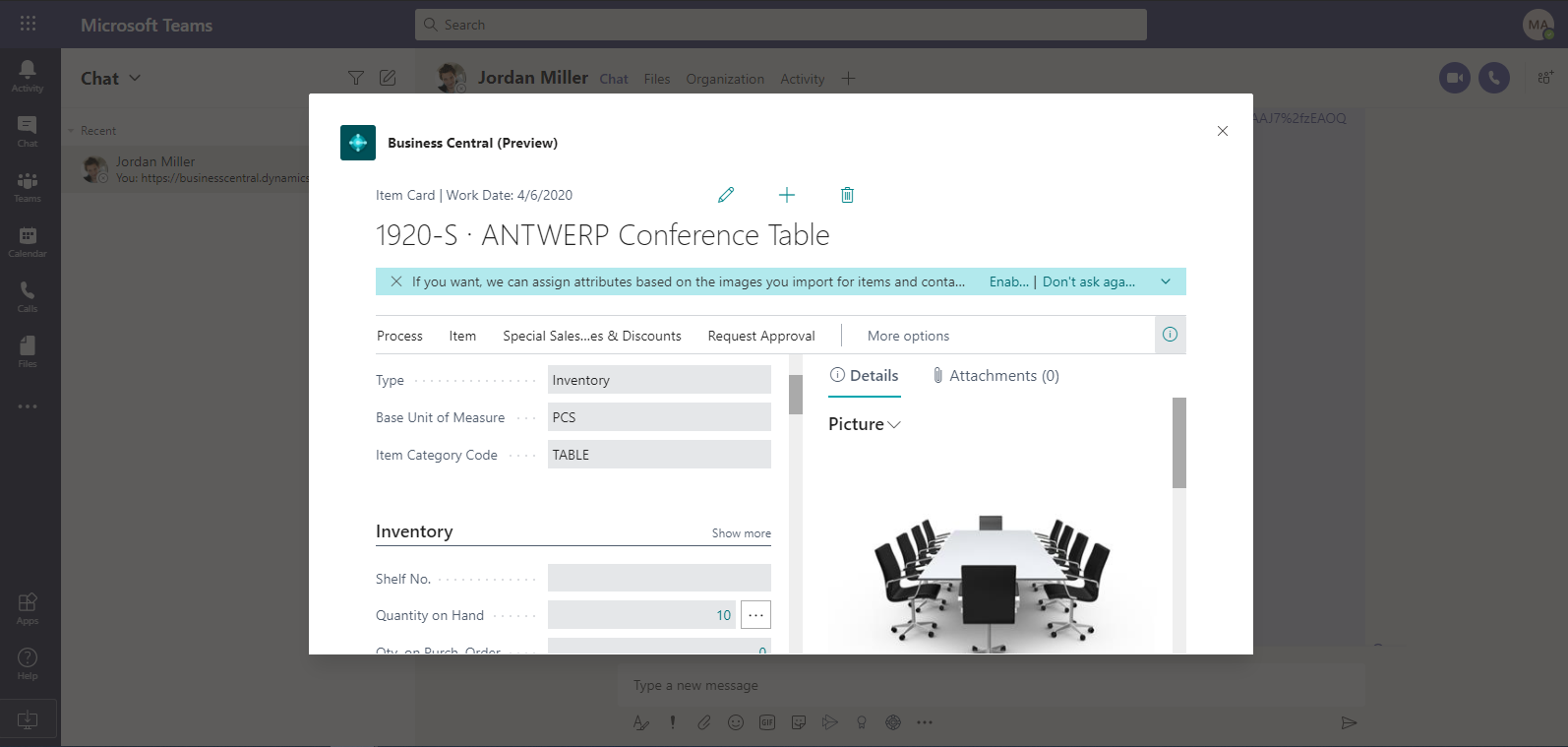The height and width of the screenshot is (747, 1568).
Task: Click More options in the action bar
Action: pos(908,336)
